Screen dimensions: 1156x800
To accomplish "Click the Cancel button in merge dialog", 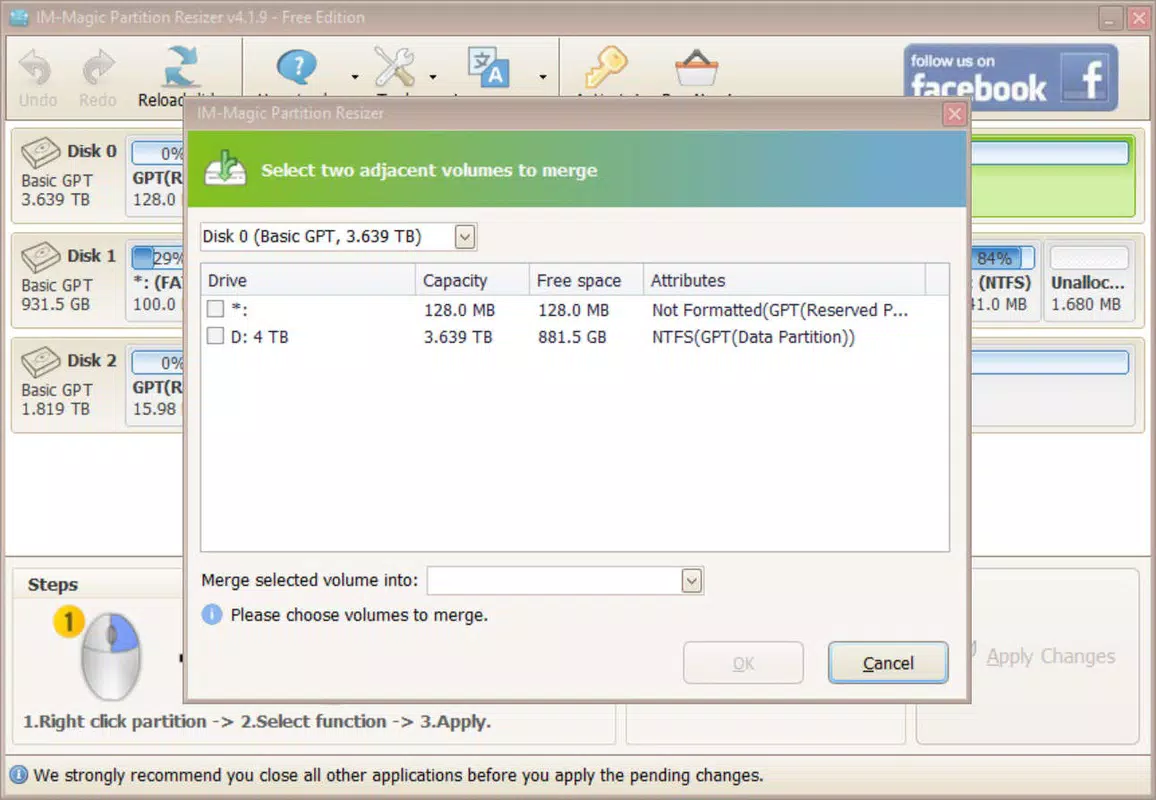I will point(888,663).
